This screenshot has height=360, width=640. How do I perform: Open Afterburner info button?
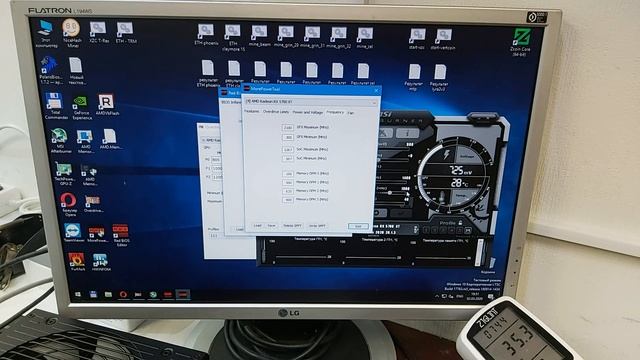[x=407, y=133]
